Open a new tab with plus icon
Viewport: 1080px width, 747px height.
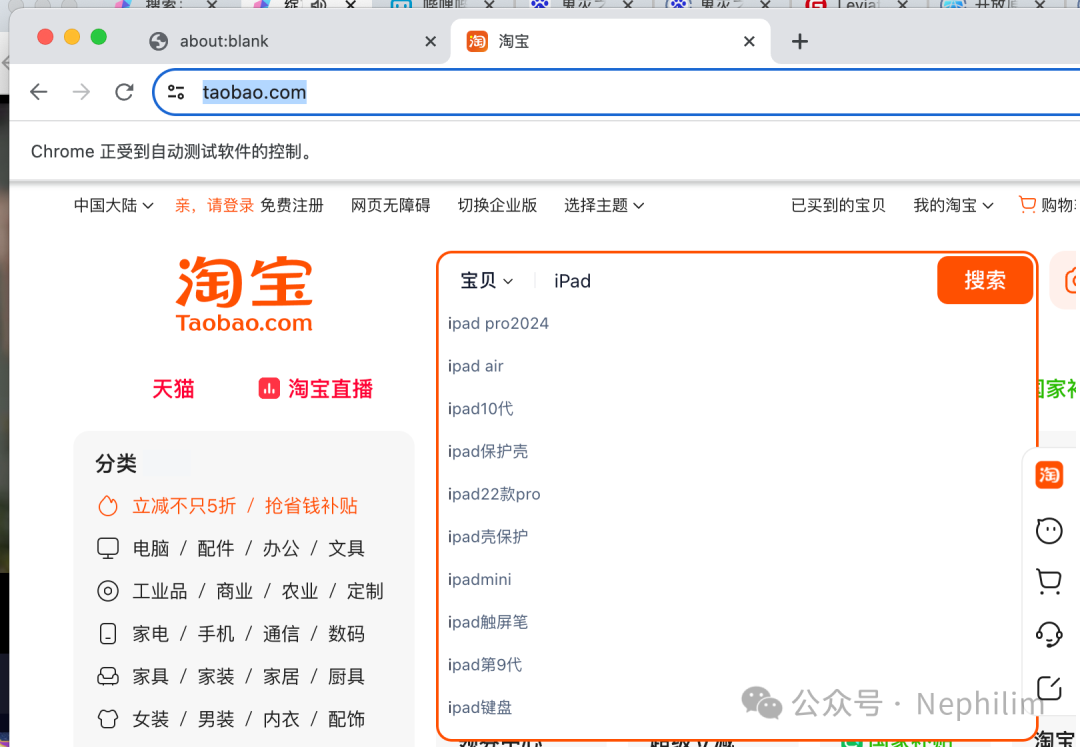(x=800, y=41)
